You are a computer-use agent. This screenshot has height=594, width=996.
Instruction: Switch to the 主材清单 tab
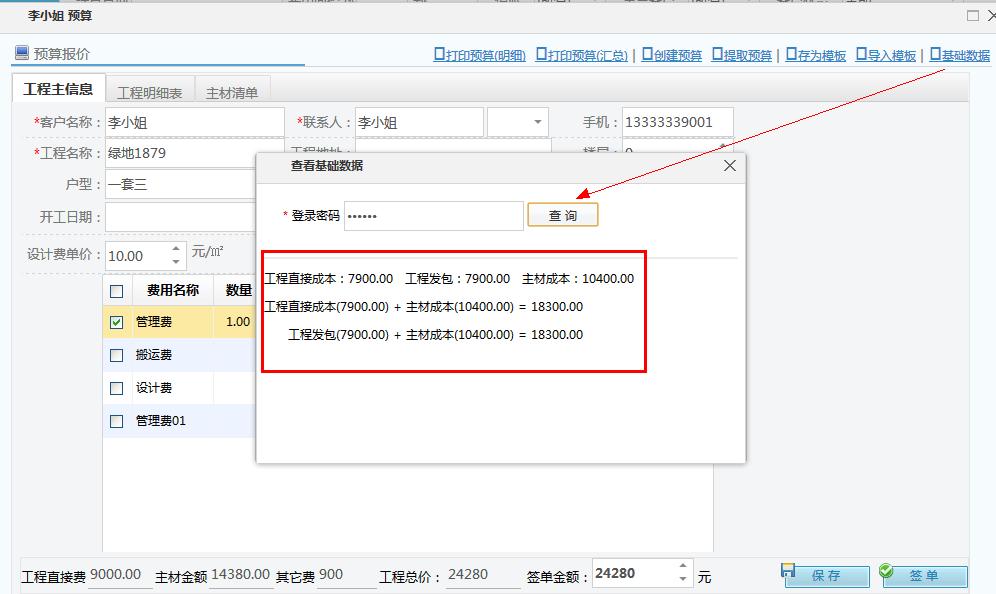(232, 93)
